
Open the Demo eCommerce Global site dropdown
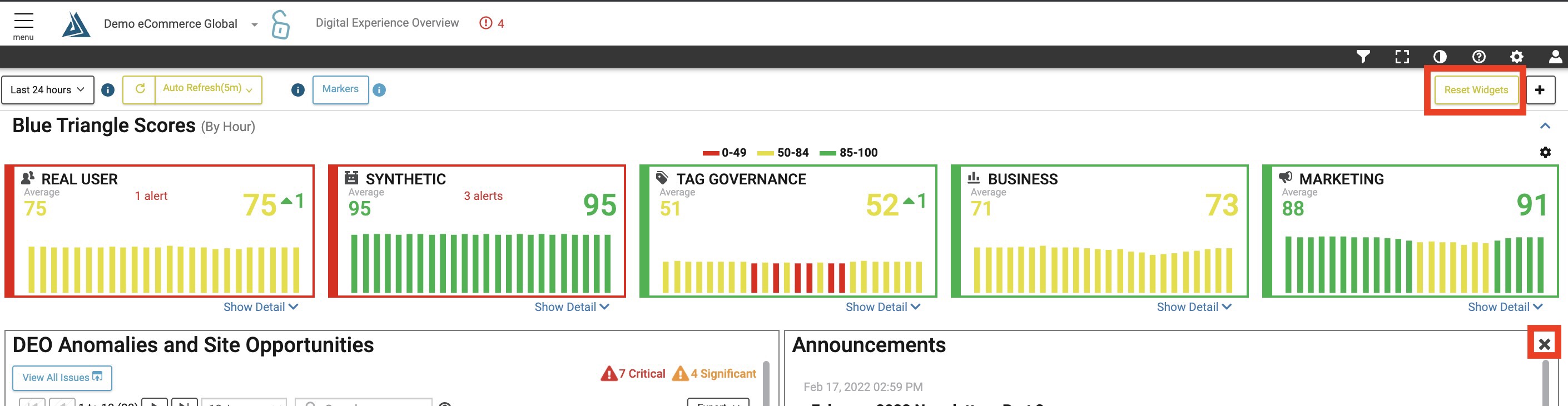coord(181,24)
